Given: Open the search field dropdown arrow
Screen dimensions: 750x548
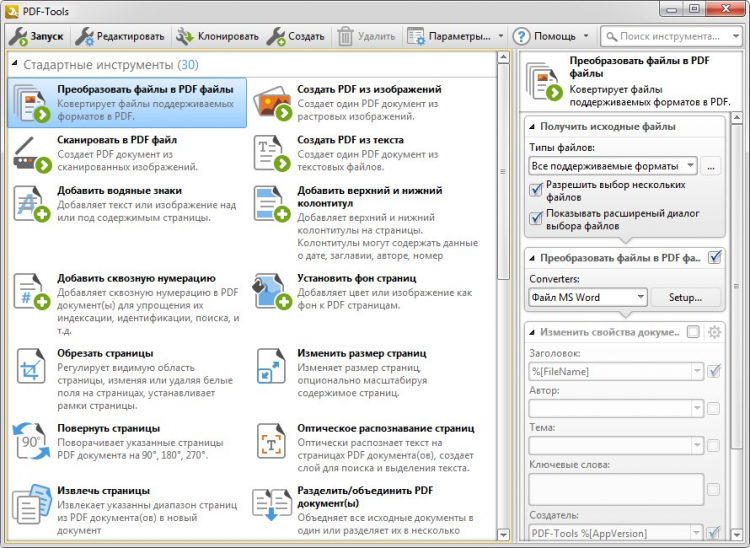Looking at the screenshot, I should coord(735,36).
